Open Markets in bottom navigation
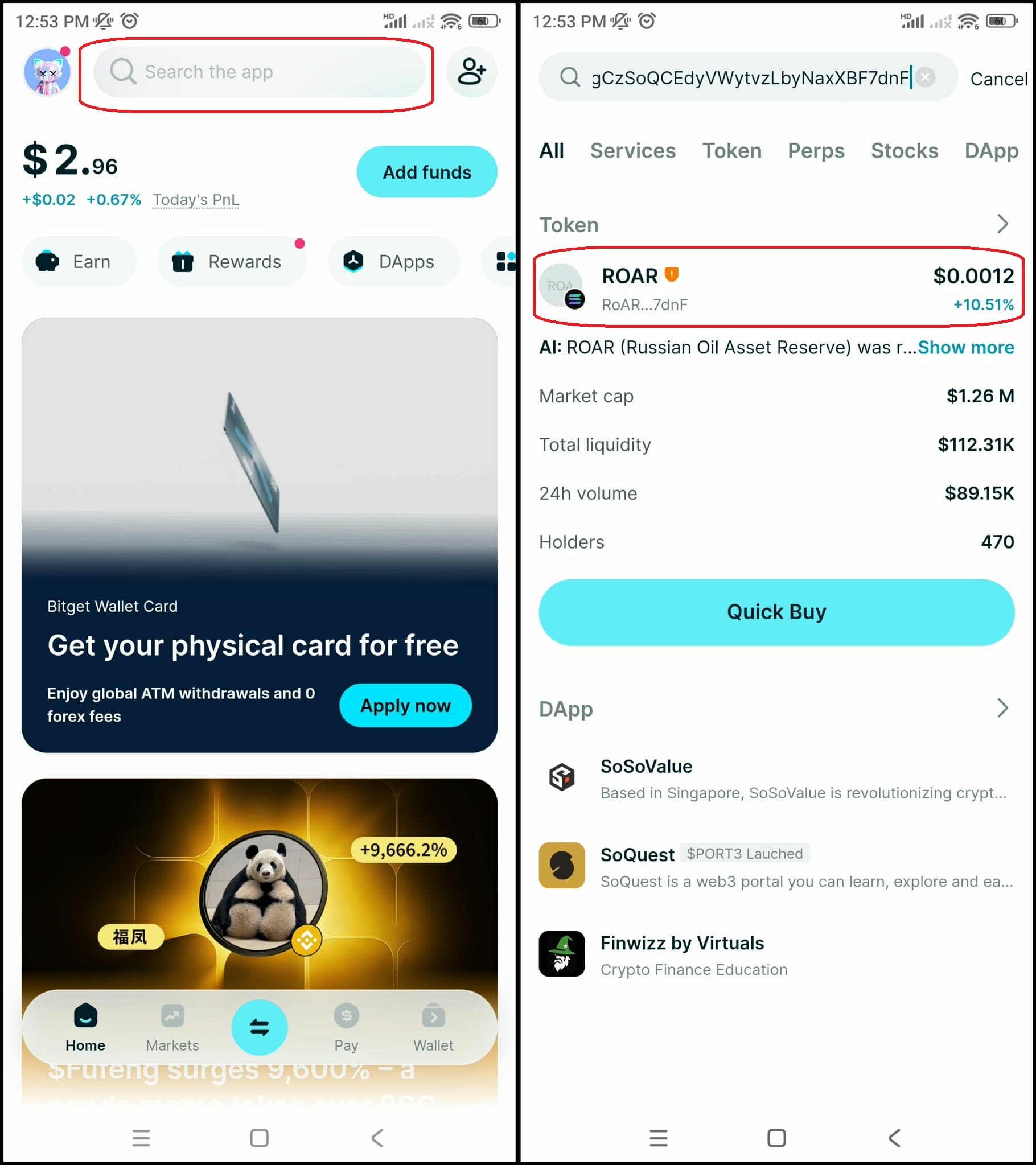Viewport: 1036px width, 1165px height. coord(172,1028)
